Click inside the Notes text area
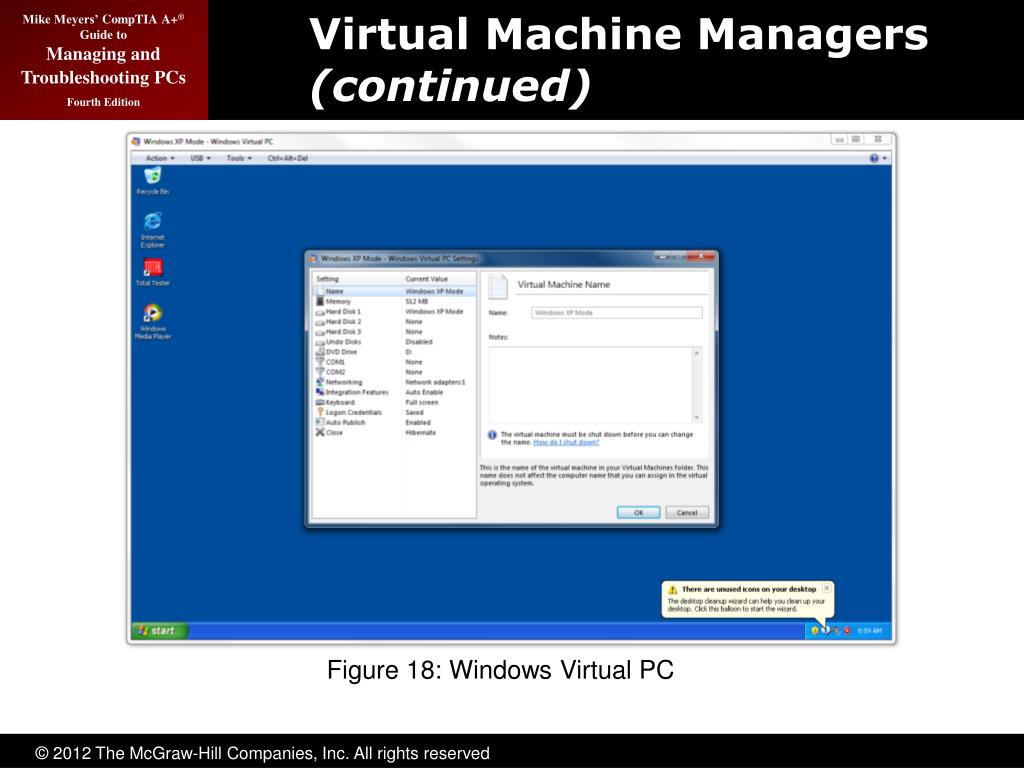Screen dimensions: 1024x768 point(591,385)
